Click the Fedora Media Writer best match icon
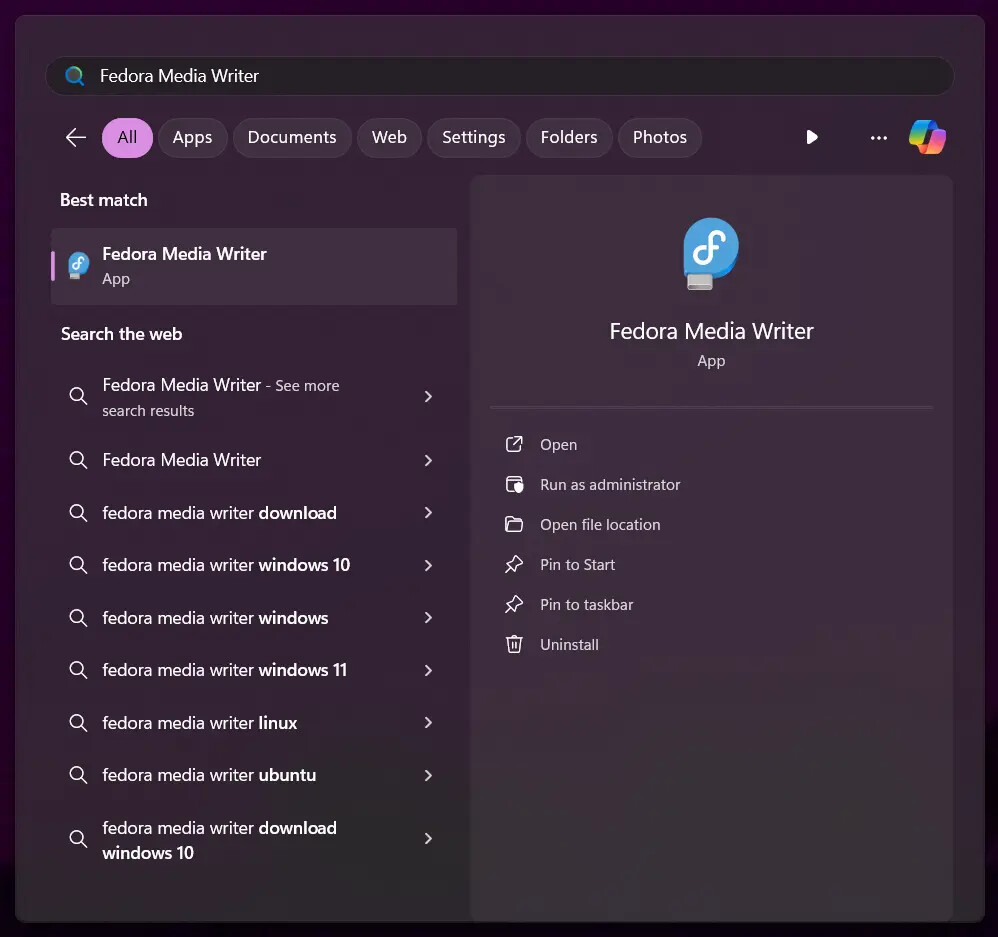Screen dimensions: 998x937 click(78, 265)
